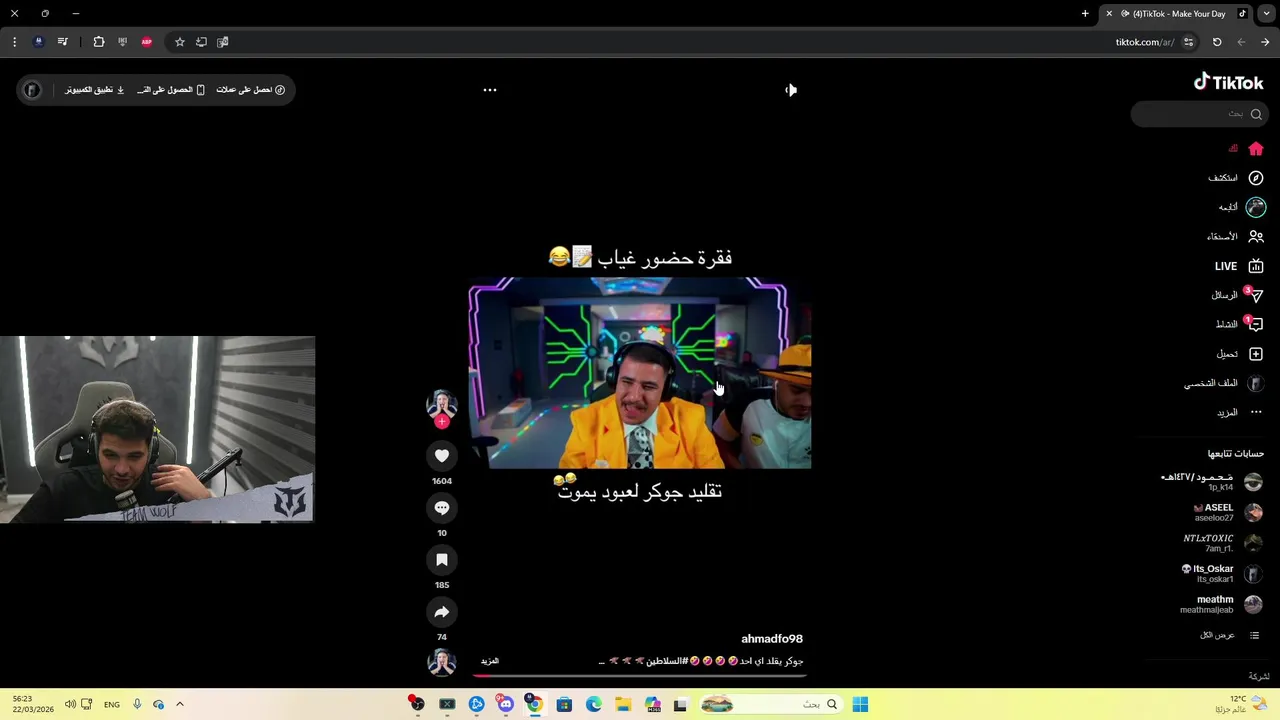Open followed account NTLxTOXIC
Viewport: 1280px width, 720px height.
click(x=1223, y=543)
